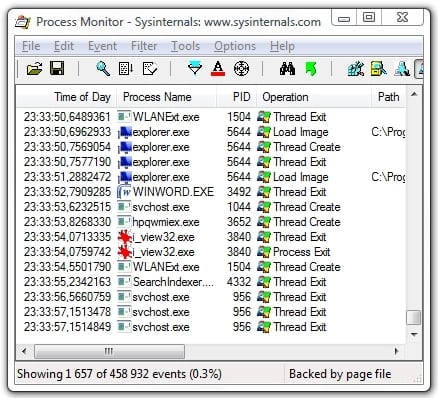
Task: Open the Options menu
Action: (x=235, y=46)
